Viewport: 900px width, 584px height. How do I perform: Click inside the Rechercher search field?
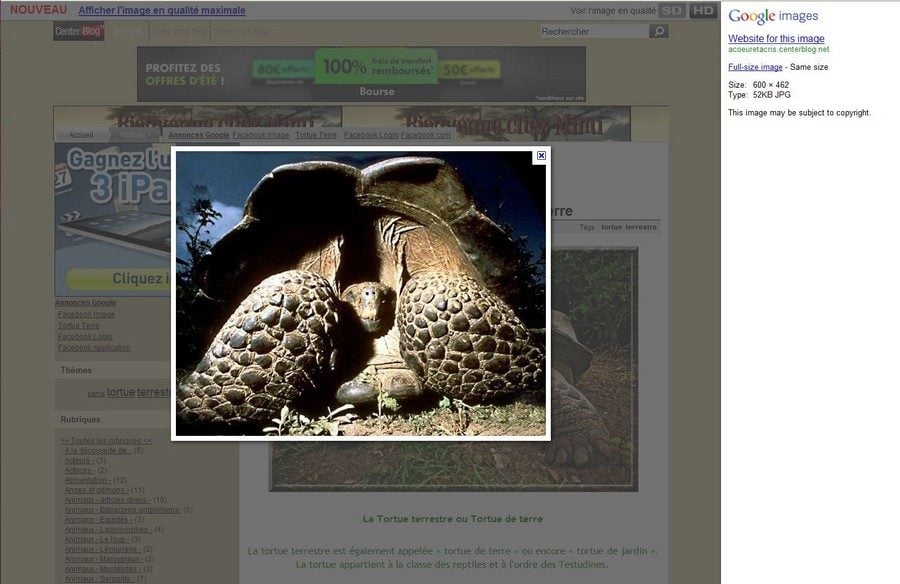tap(592, 32)
